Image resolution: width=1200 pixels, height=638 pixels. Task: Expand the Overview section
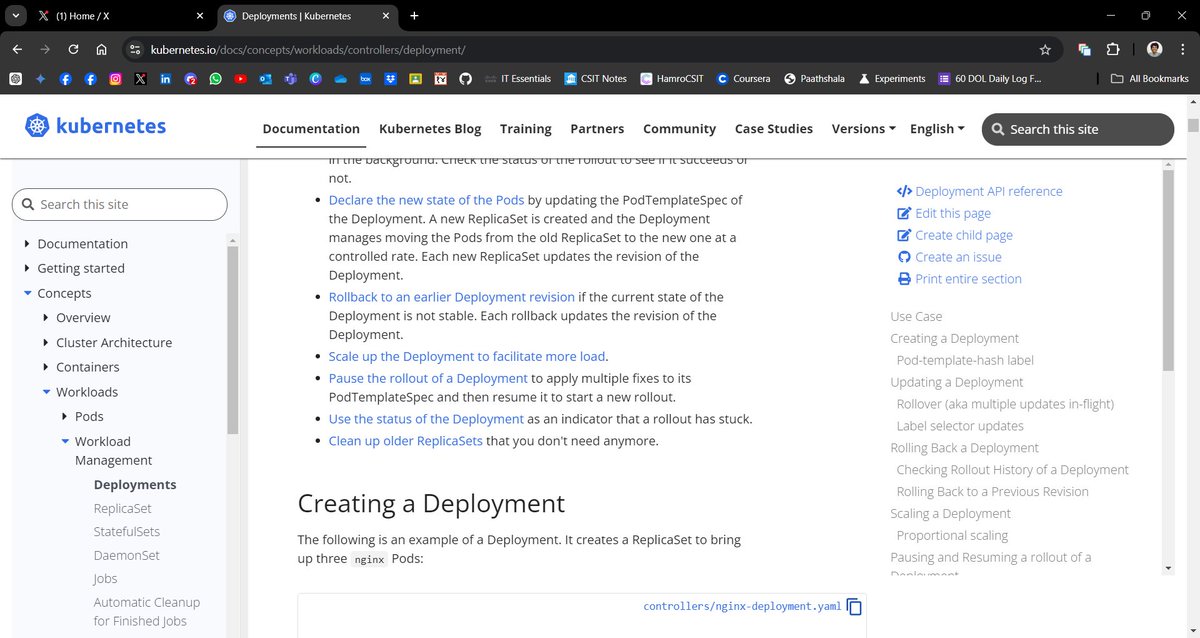(x=46, y=318)
